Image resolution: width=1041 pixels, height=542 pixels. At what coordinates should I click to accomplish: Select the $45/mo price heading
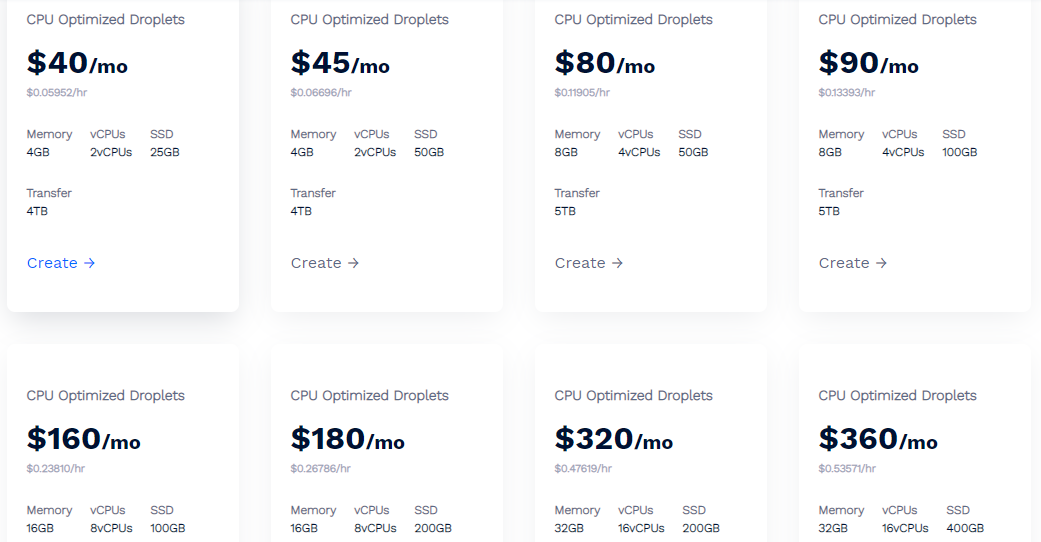(x=340, y=63)
